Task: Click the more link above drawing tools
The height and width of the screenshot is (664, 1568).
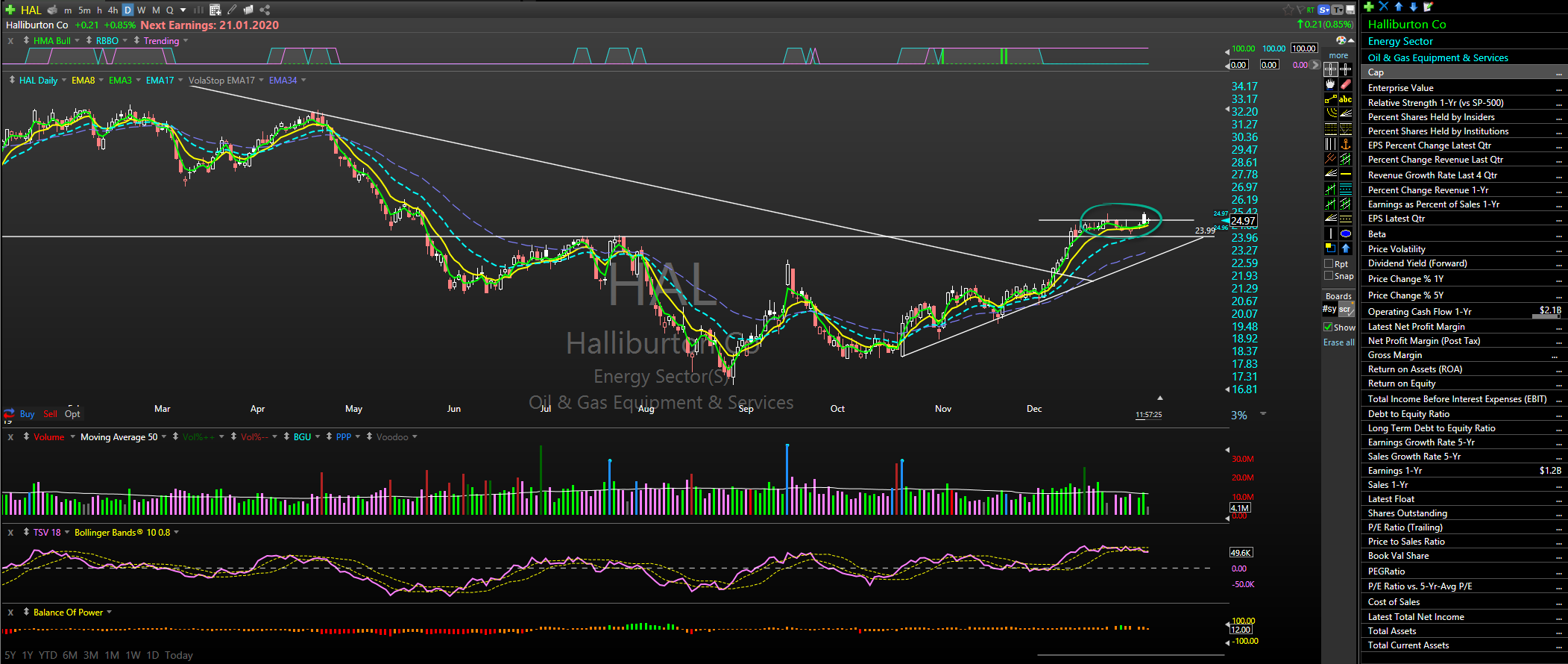Action: click(x=1338, y=55)
